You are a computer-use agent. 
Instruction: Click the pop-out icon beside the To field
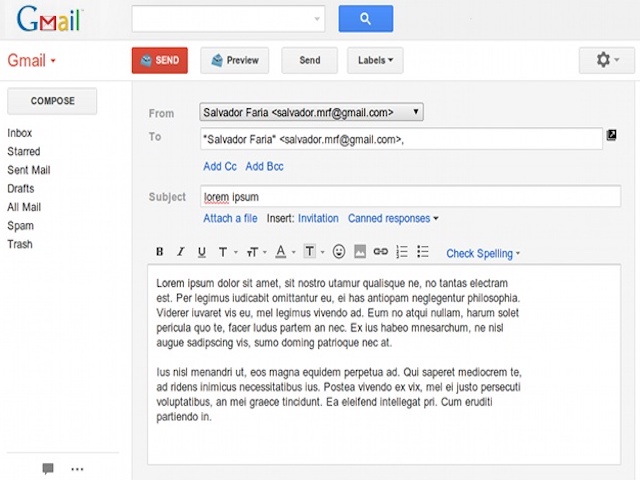pyautogui.click(x=612, y=135)
